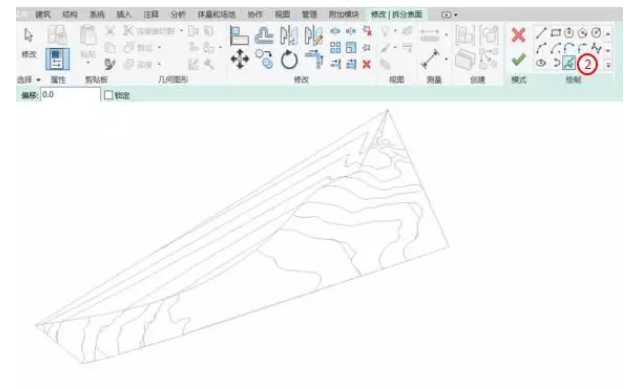This screenshot has height=389, width=634.
Task: Select the Circle draw tool
Action: pyautogui.click(x=596, y=33)
